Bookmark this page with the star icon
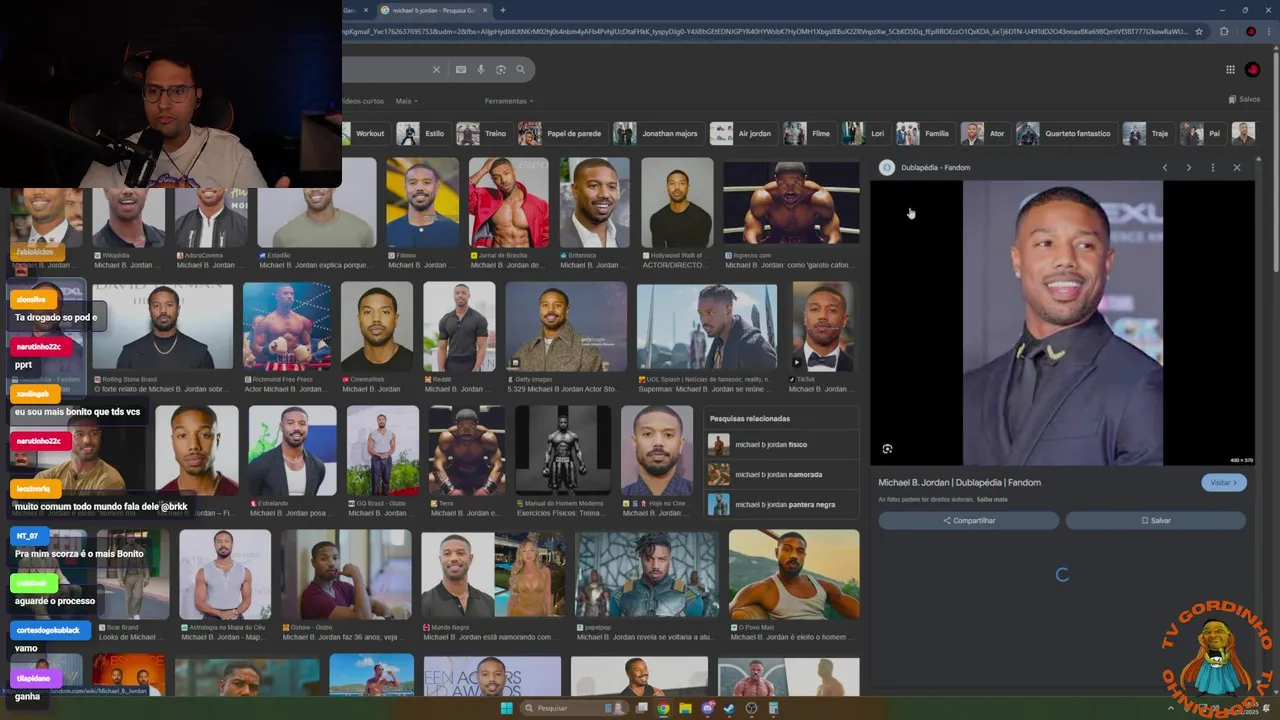This screenshot has height=720, width=1280. click(x=1199, y=31)
